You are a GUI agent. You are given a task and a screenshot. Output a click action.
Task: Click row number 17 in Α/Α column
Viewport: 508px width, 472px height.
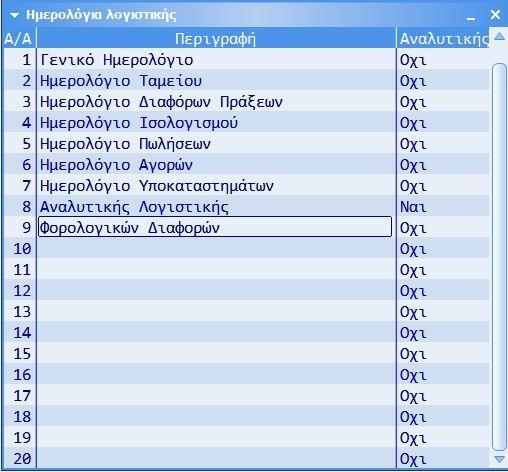tap(22, 396)
